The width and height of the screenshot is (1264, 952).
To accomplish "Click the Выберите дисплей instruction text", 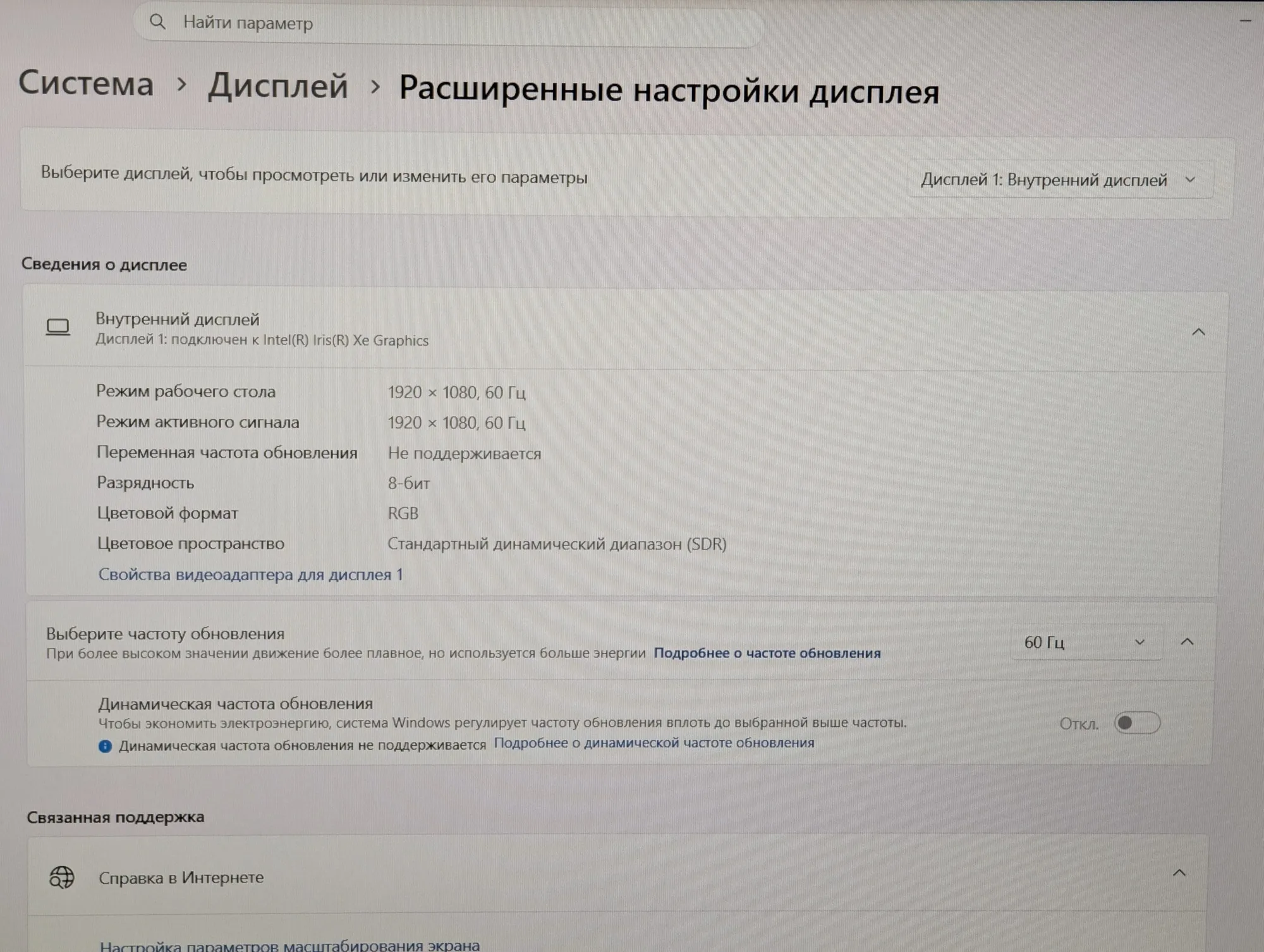I will click(314, 175).
